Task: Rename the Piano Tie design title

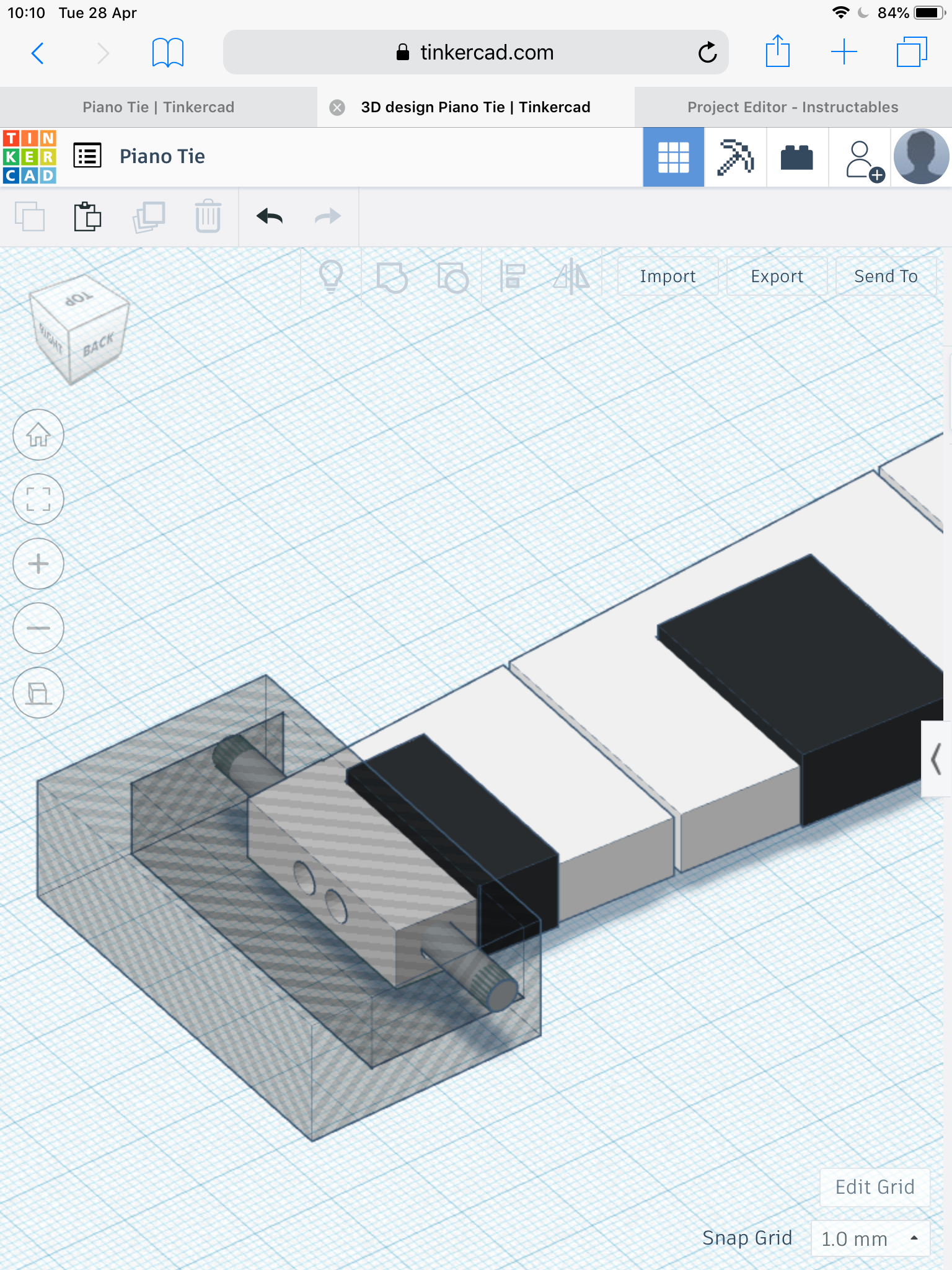Action: [x=162, y=156]
